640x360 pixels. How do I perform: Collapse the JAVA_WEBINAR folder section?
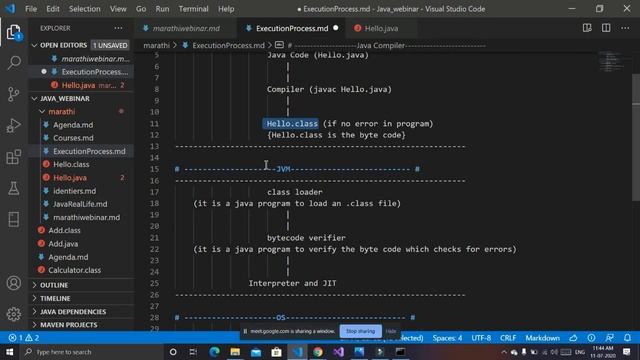[81, 98]
